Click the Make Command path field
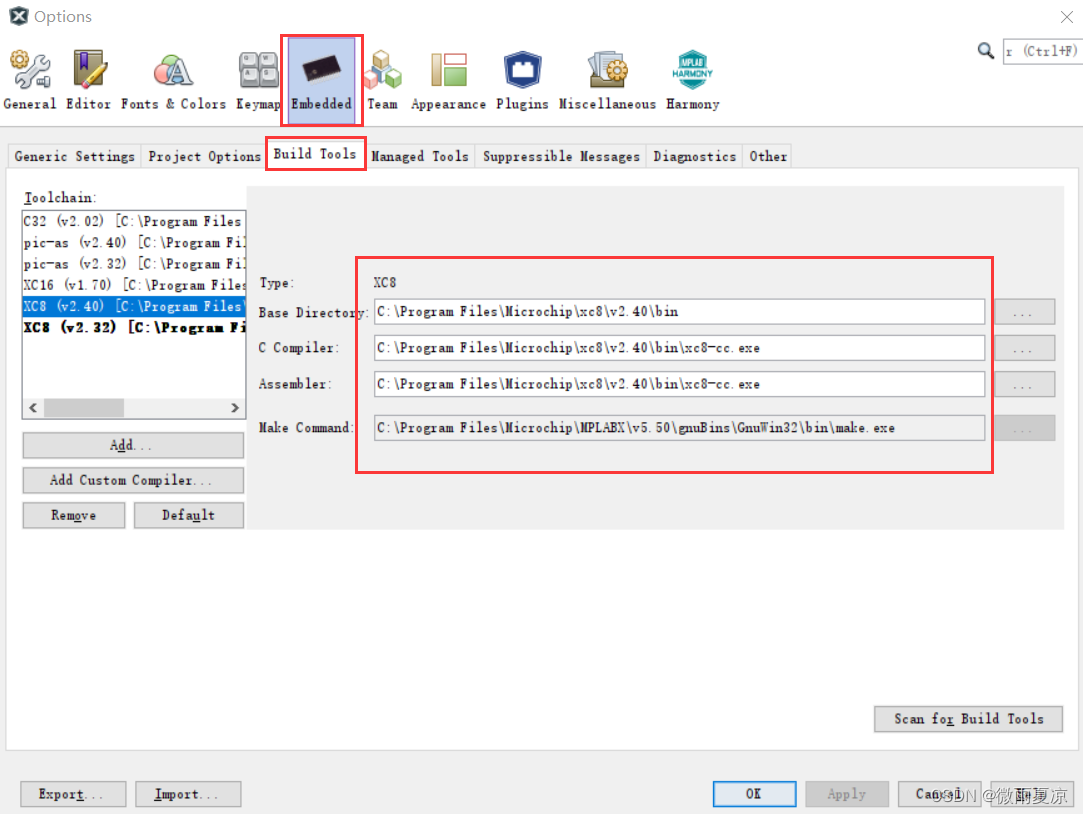The height and width of the screenshot is (814, 1083). (x=679, y=427)
